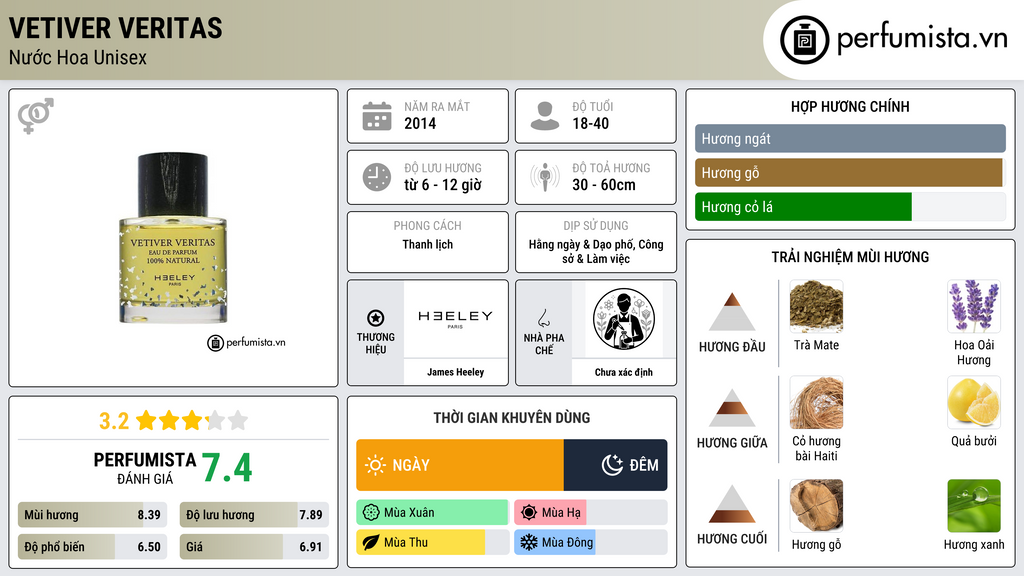The width and height of the screenshot is (1024, 576).
Task: Click the Quả bưởi grapefruit image
Action: coord(974,402)
